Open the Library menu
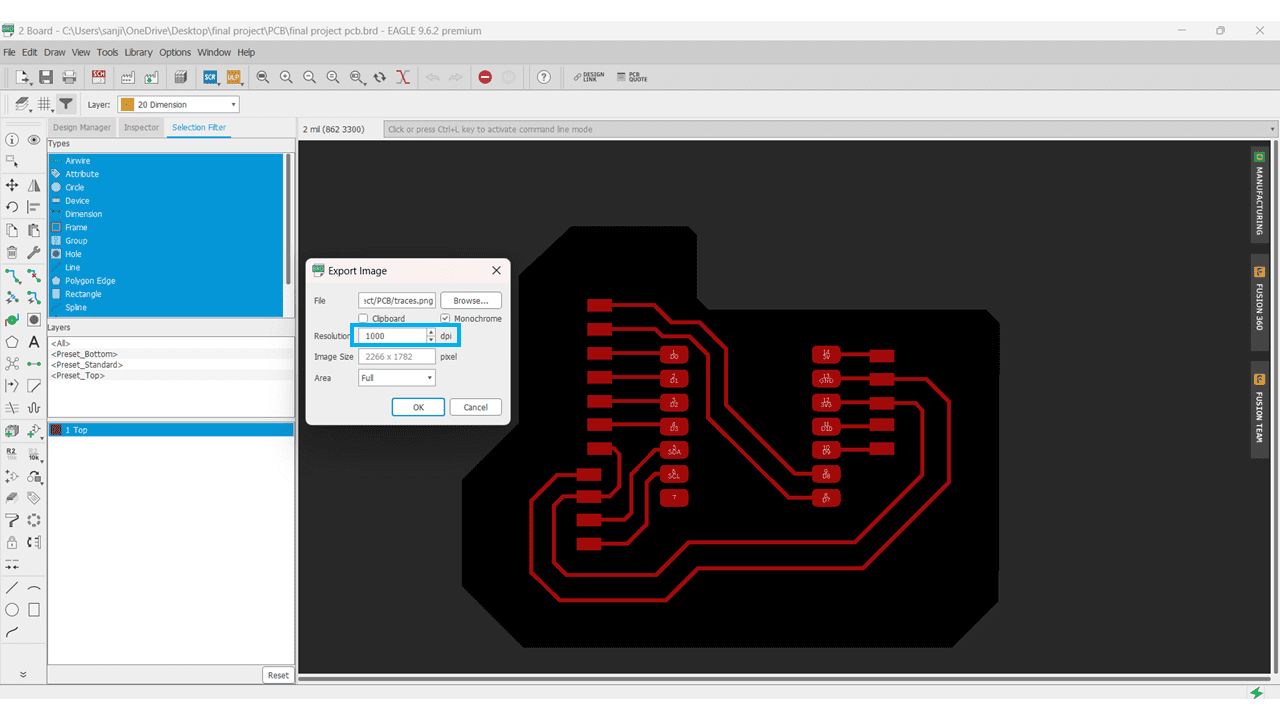 pos(138,52)
